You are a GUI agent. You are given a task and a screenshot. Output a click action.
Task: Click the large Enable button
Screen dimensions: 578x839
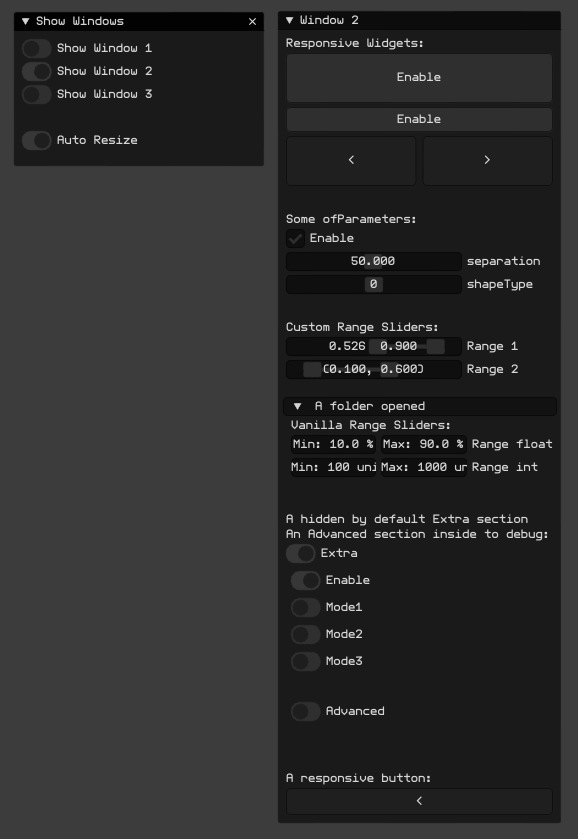coord(419,78)
